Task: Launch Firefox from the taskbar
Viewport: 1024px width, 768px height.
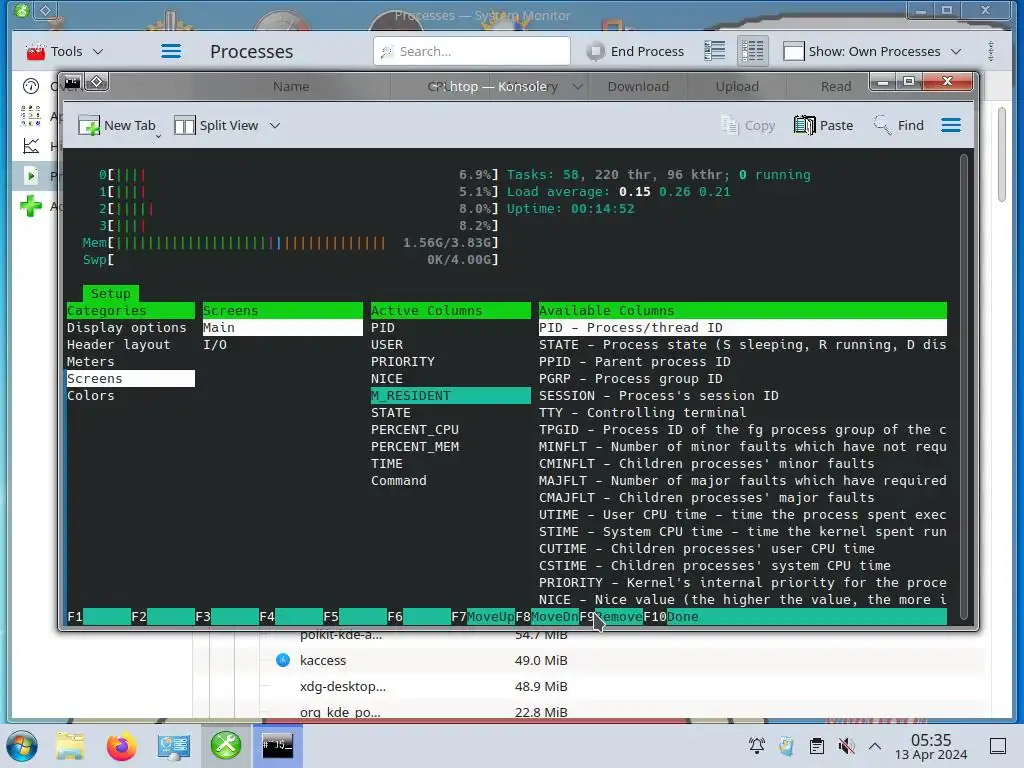Action: (x=121, y=746)
